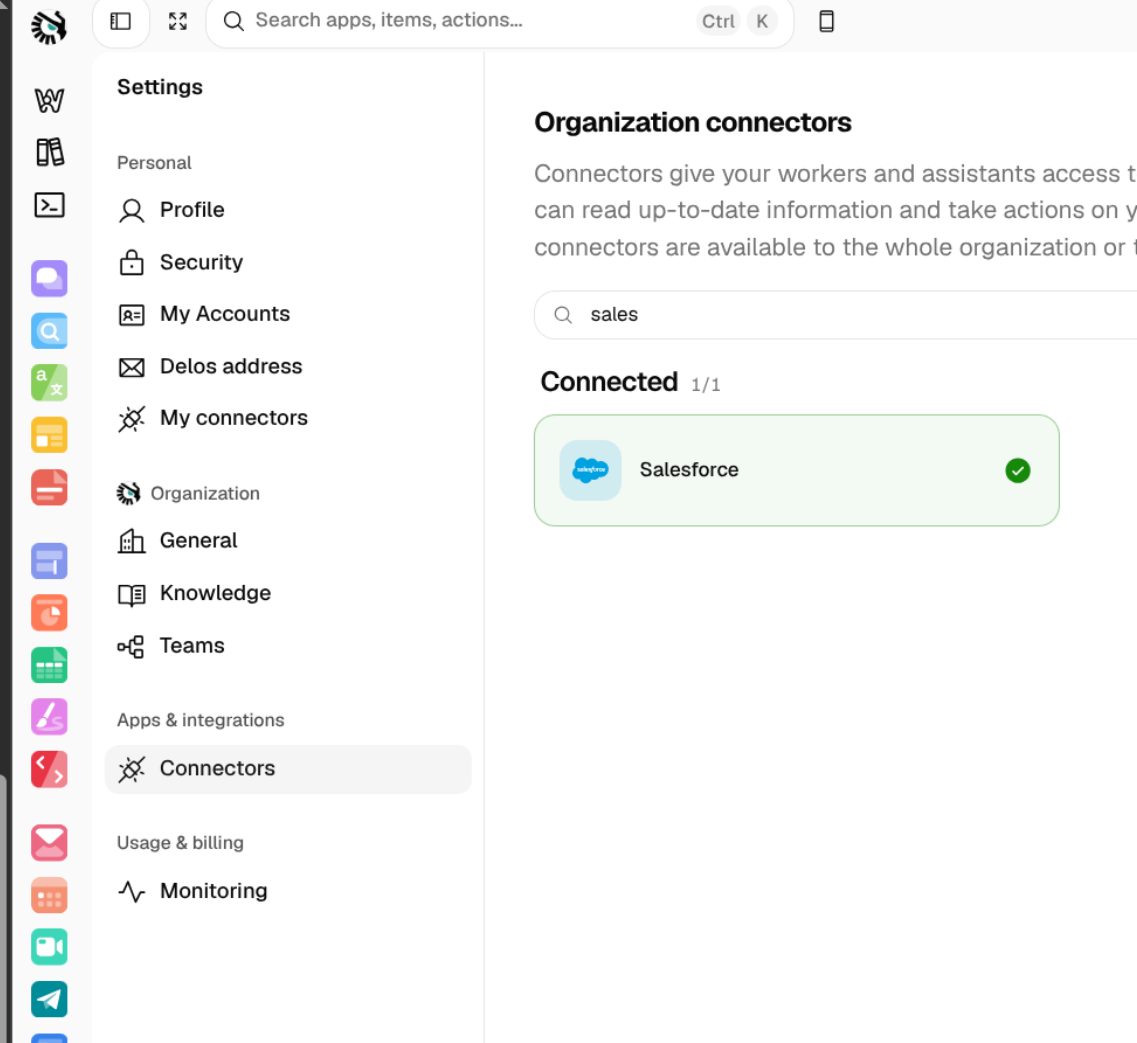
Task: Open the indigo form app icon
Action: (49, 561)
